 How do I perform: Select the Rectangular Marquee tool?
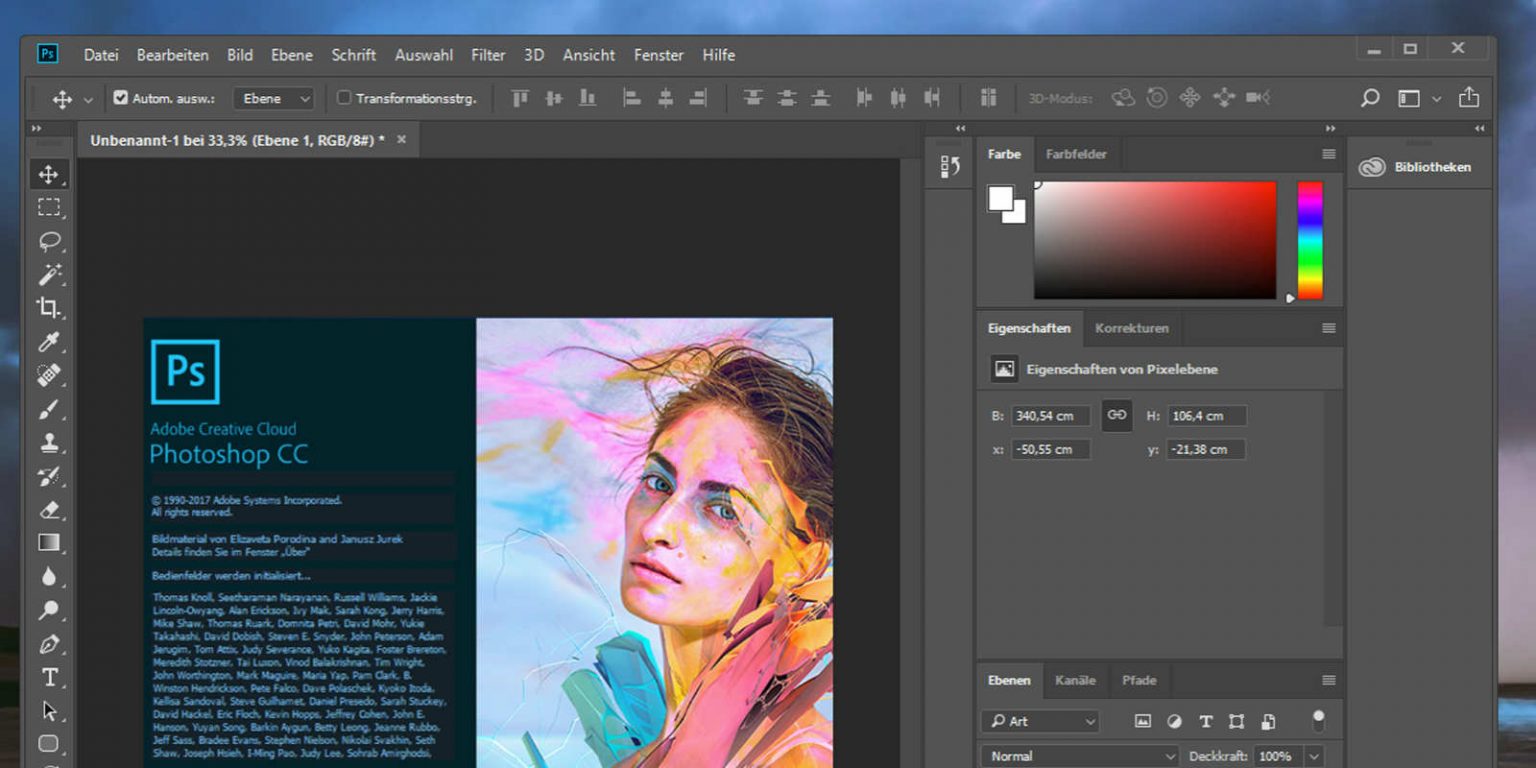48,208
